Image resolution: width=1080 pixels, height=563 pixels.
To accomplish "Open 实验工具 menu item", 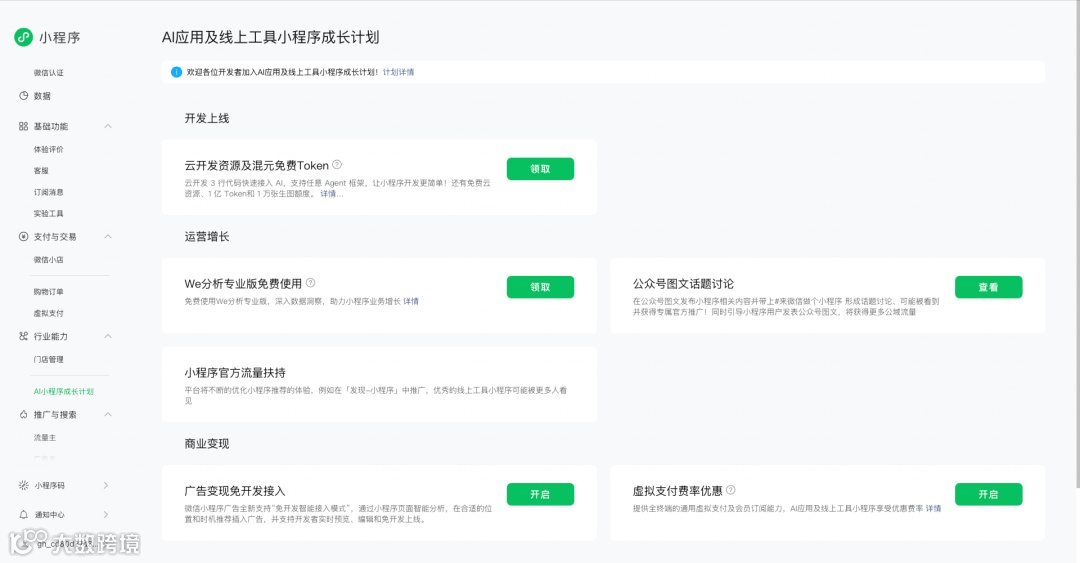I will pyautogui.click(x=48, y=214).
